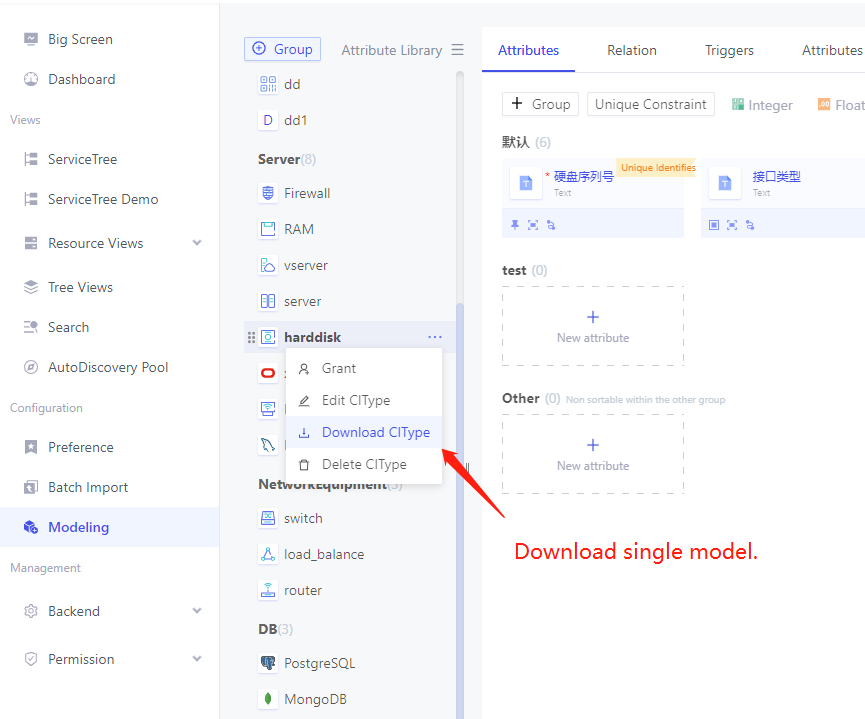The width and height of the screenshot is (865, 719).
Task: Click the Tree Views layers icon
Action: click(x=31, y=287)
